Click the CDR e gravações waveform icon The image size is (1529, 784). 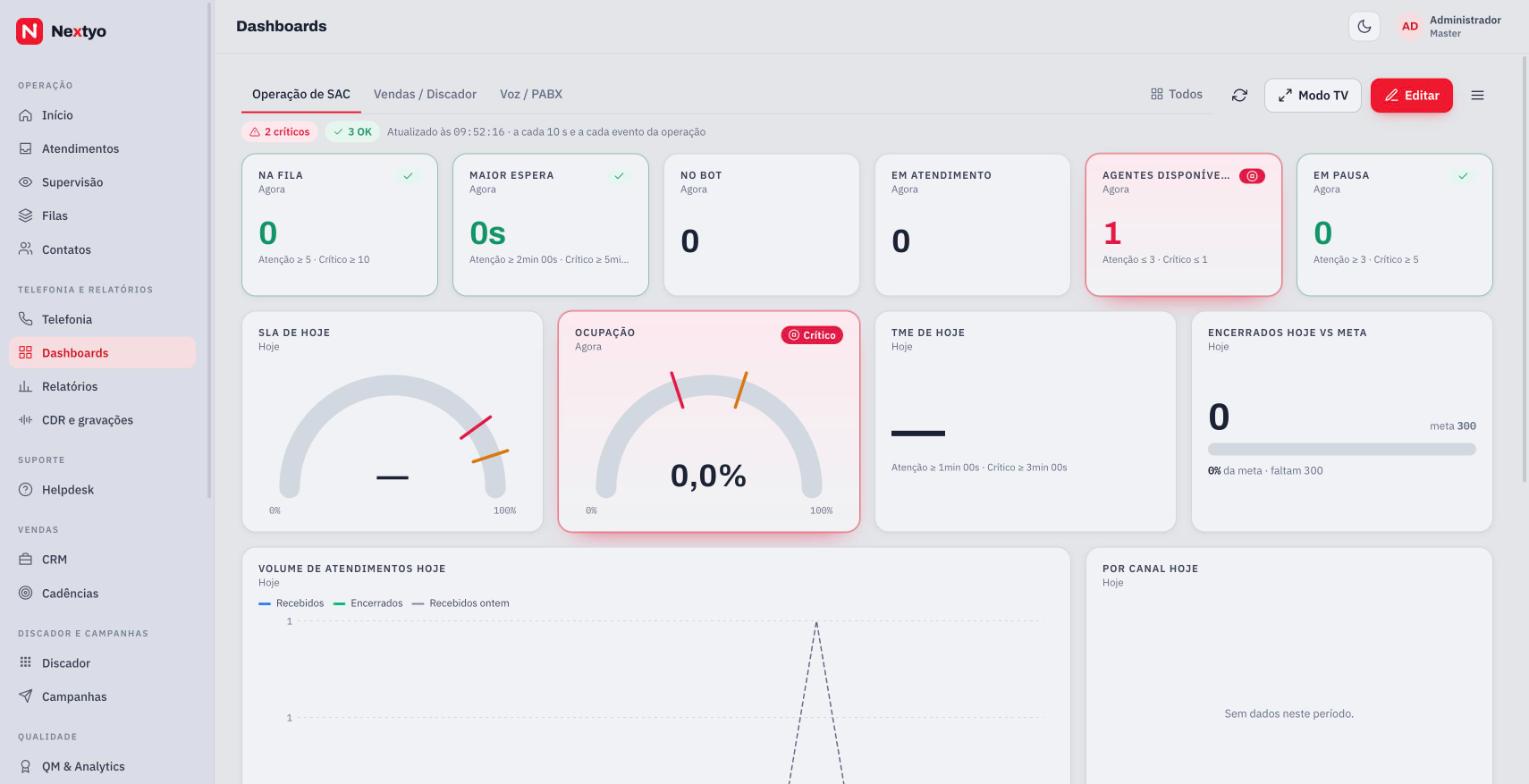coord(25,420)
